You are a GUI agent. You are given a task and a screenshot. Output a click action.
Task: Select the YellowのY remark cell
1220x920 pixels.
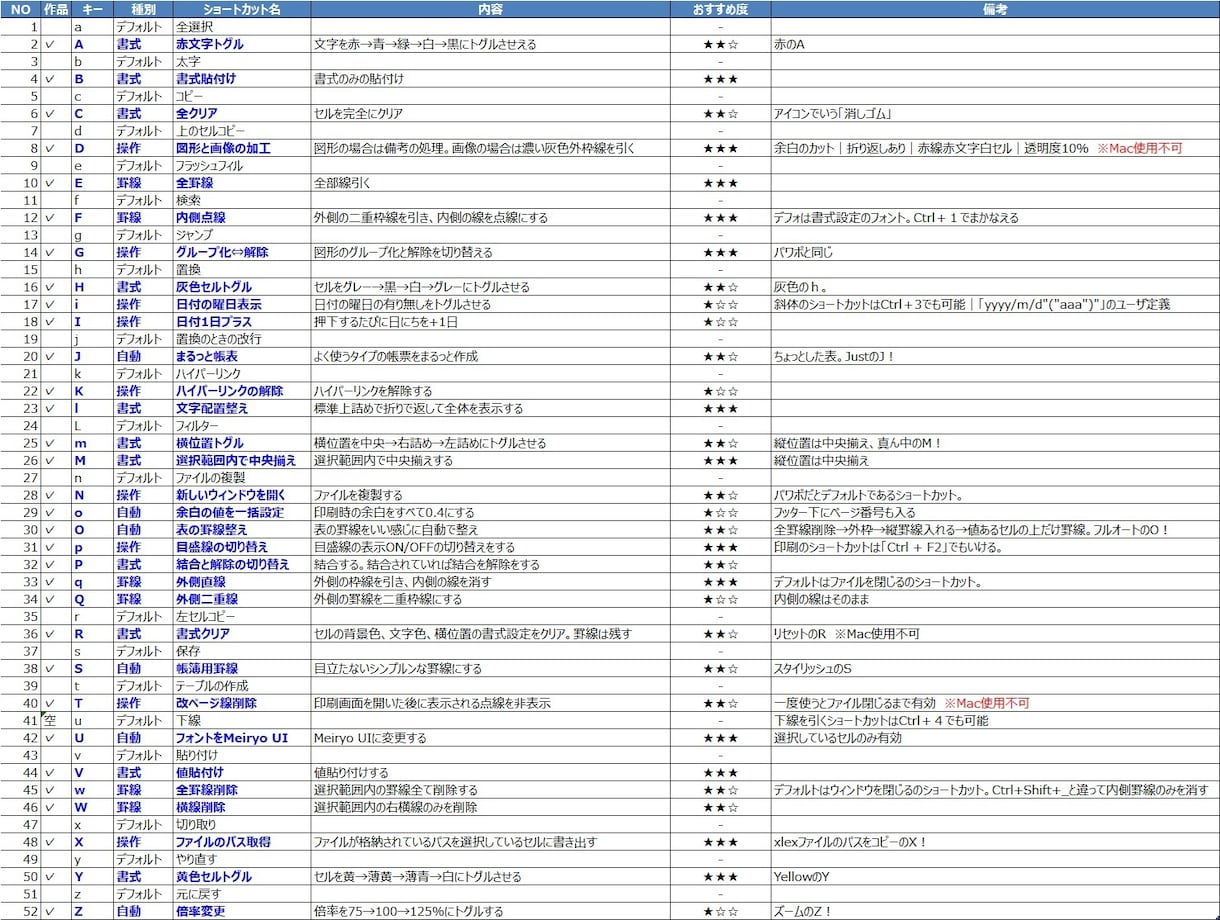coord(994,877)
